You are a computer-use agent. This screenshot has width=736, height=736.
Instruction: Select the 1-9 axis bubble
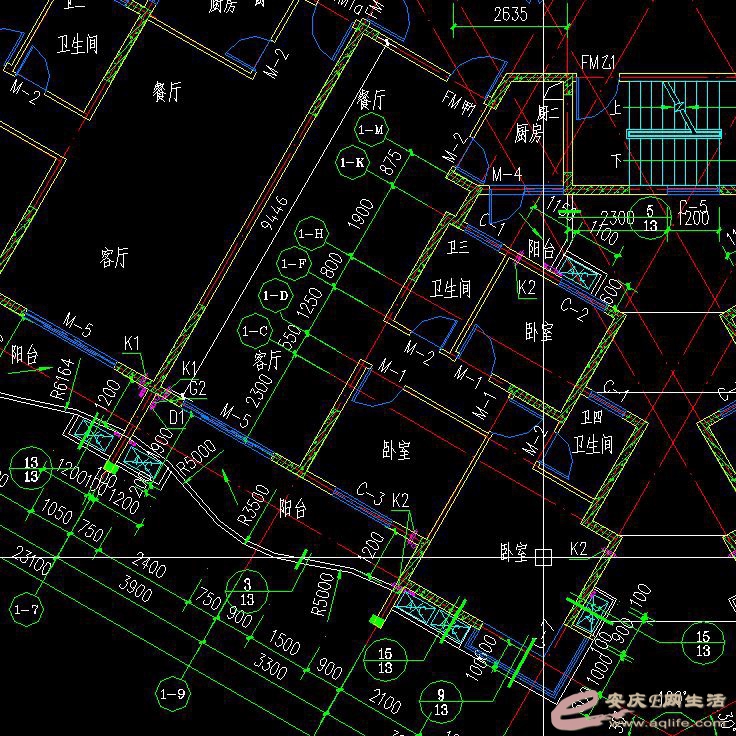(174, 692)
